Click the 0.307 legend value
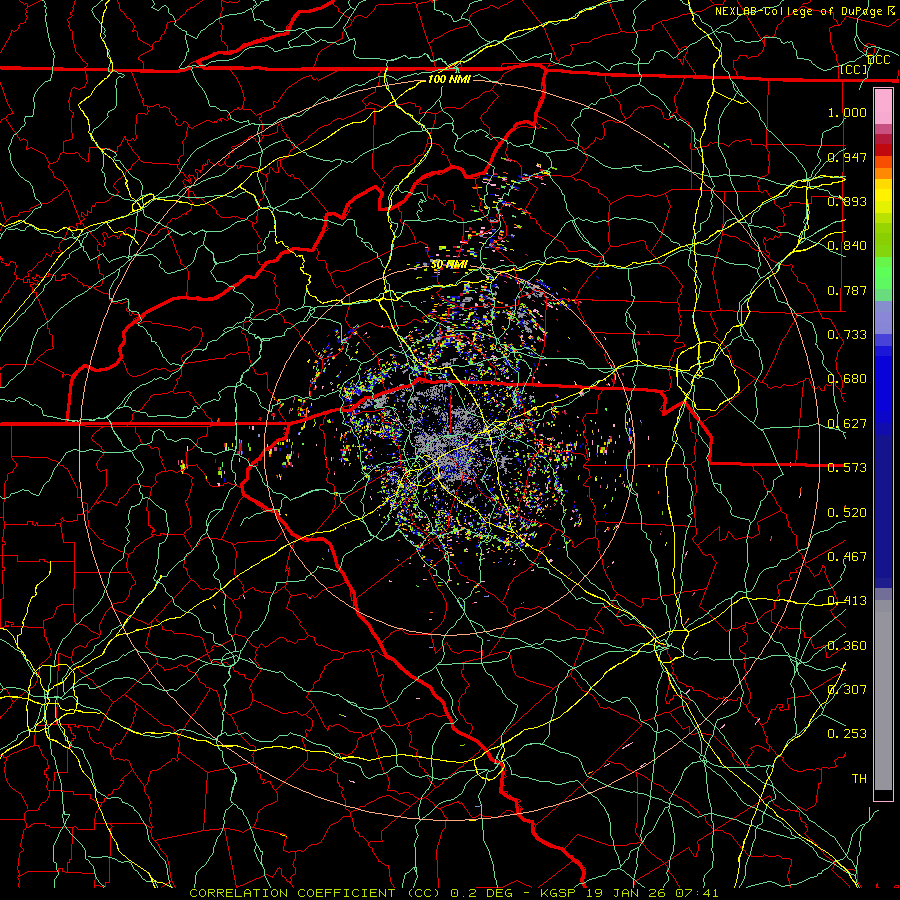Viewport: 900px width, 900px height. tap(847, 690)
